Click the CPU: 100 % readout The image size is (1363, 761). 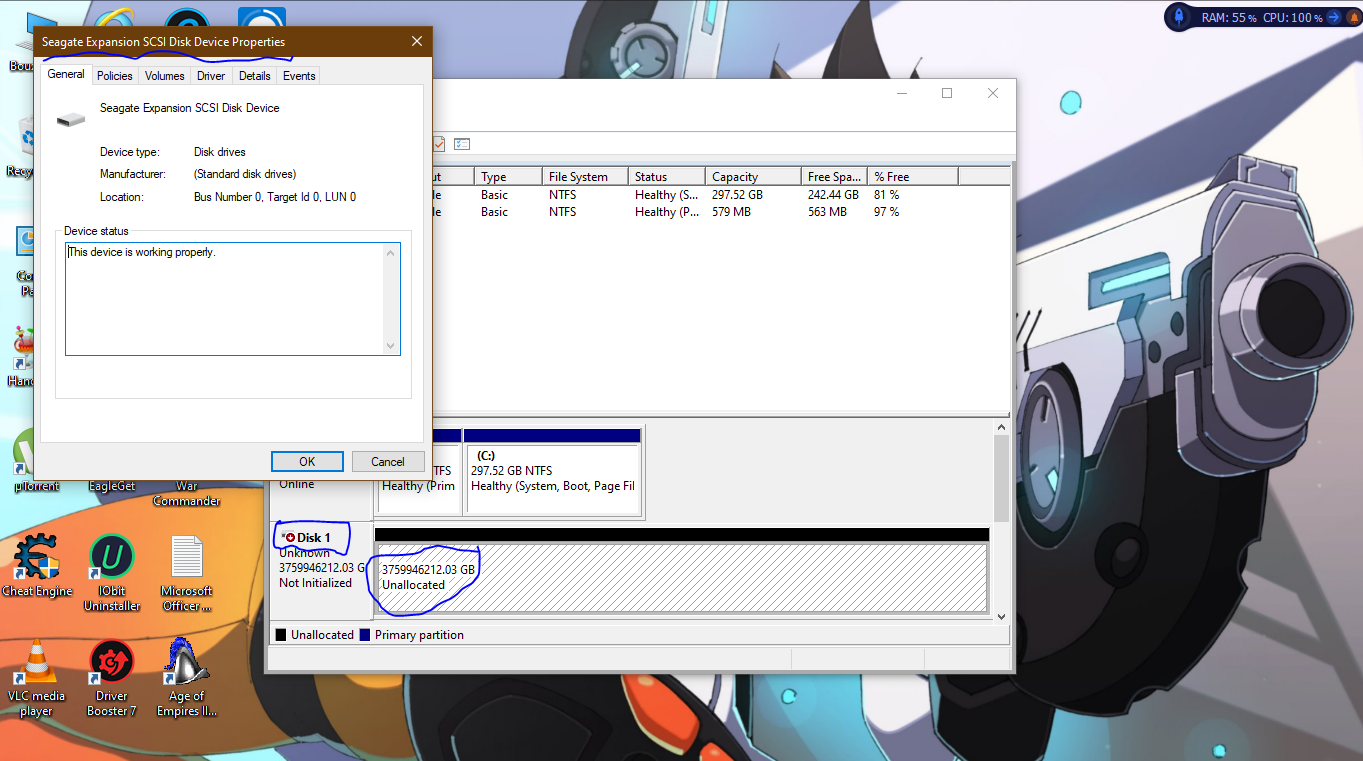pos(1292,17)
